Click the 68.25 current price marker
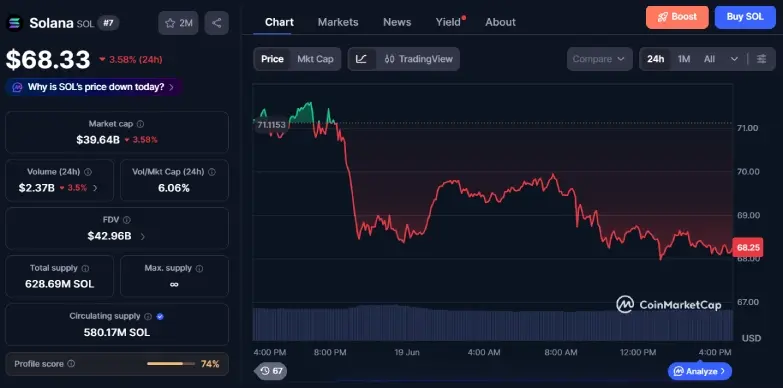This screenshot has width=783, height=388. [748, 247]
